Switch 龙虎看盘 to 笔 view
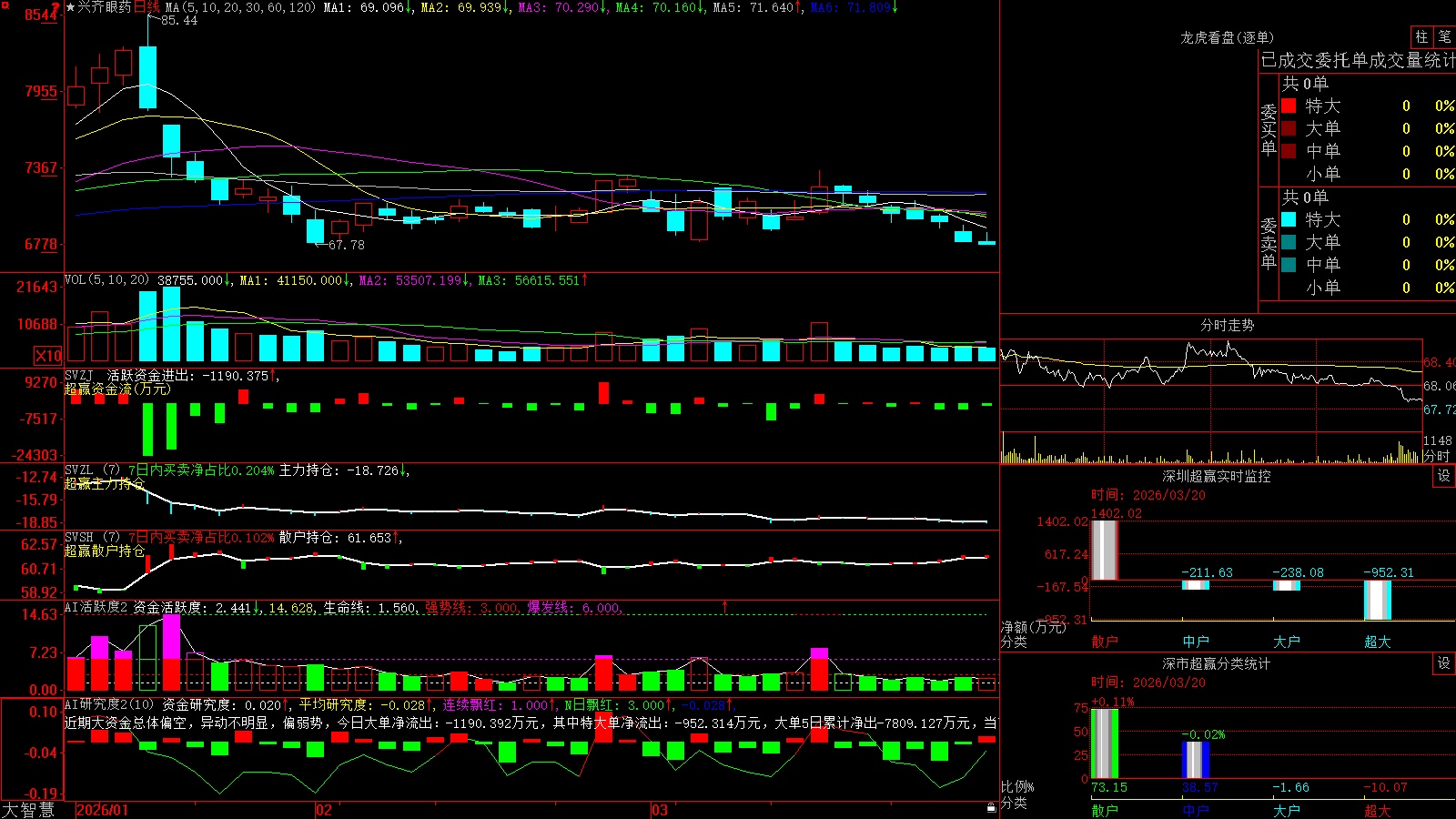This screenshot has height=819, width=1456. 1444,37
